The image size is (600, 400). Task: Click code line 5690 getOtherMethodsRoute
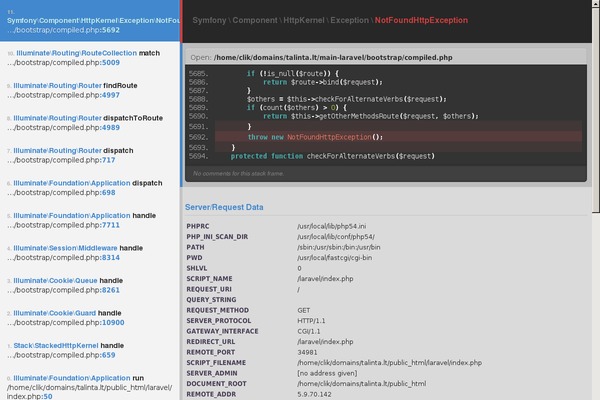371,116
